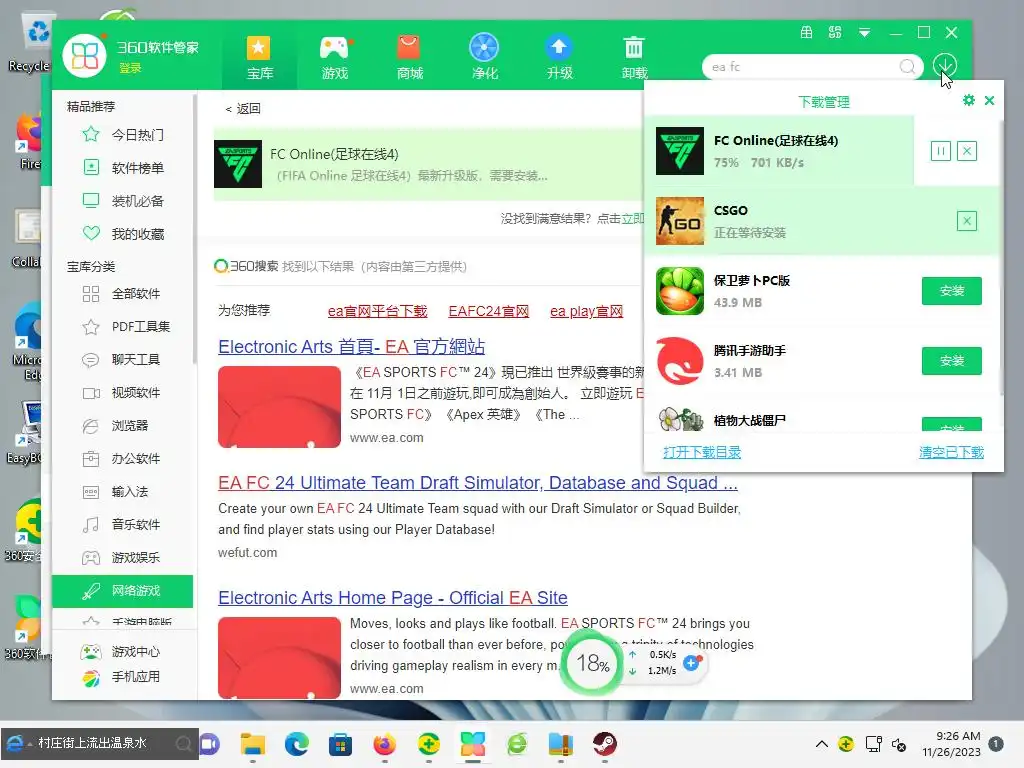This screenshot has height=768, width=1024.
Task: Open download manager settings gear
Action: click(x=968, y=100)
